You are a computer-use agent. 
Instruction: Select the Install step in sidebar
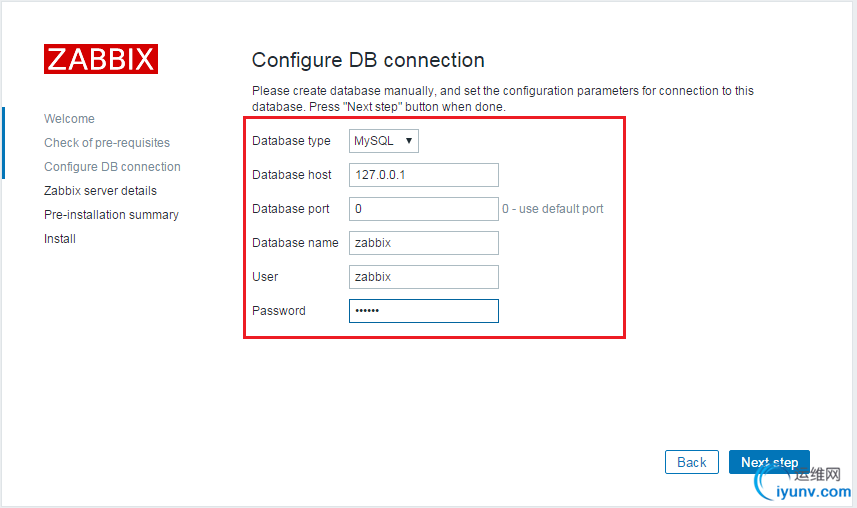[60, 239]
